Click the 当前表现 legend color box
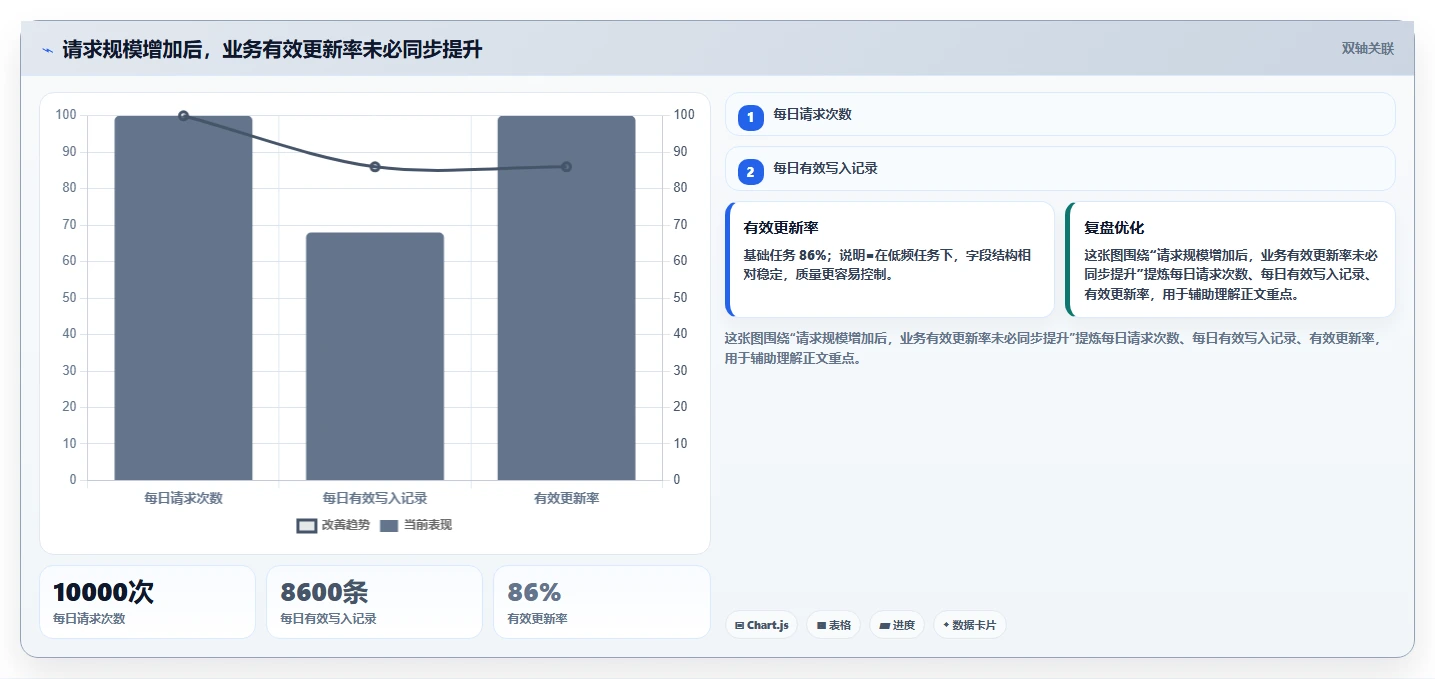 click(x=389, y=526)
